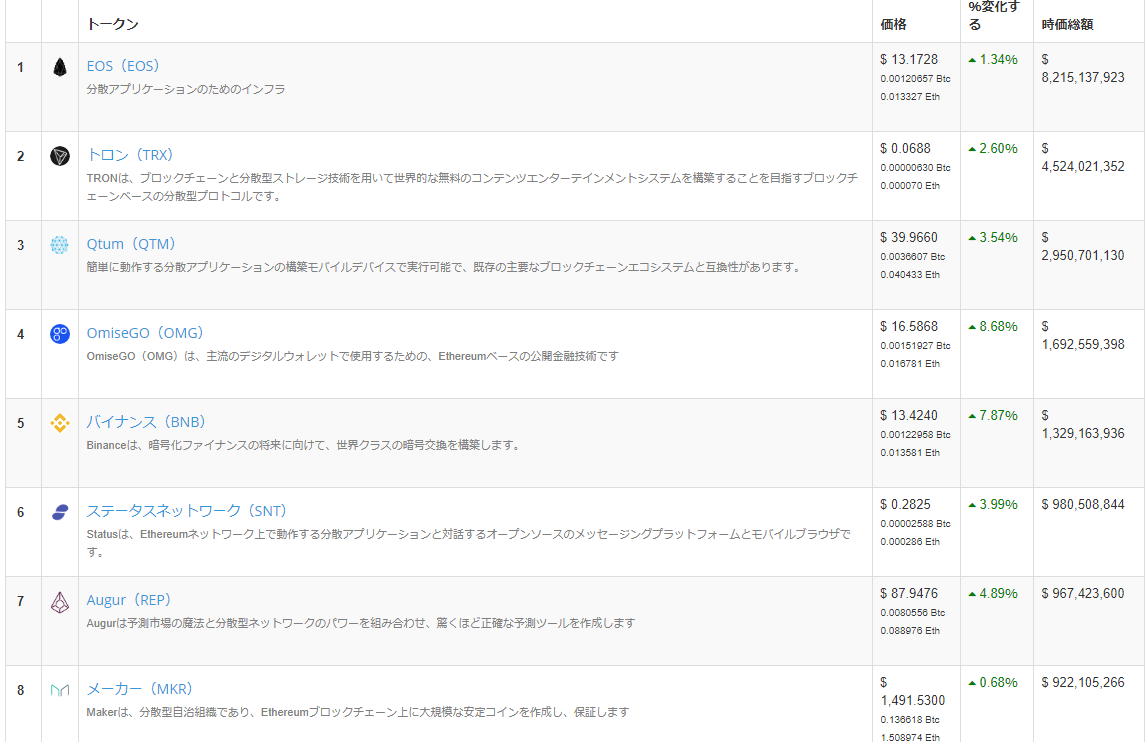The height and width of the screenshot is (742, 1148).
Task: Click the 7.87% change for BNB
Action: (993, 415)
